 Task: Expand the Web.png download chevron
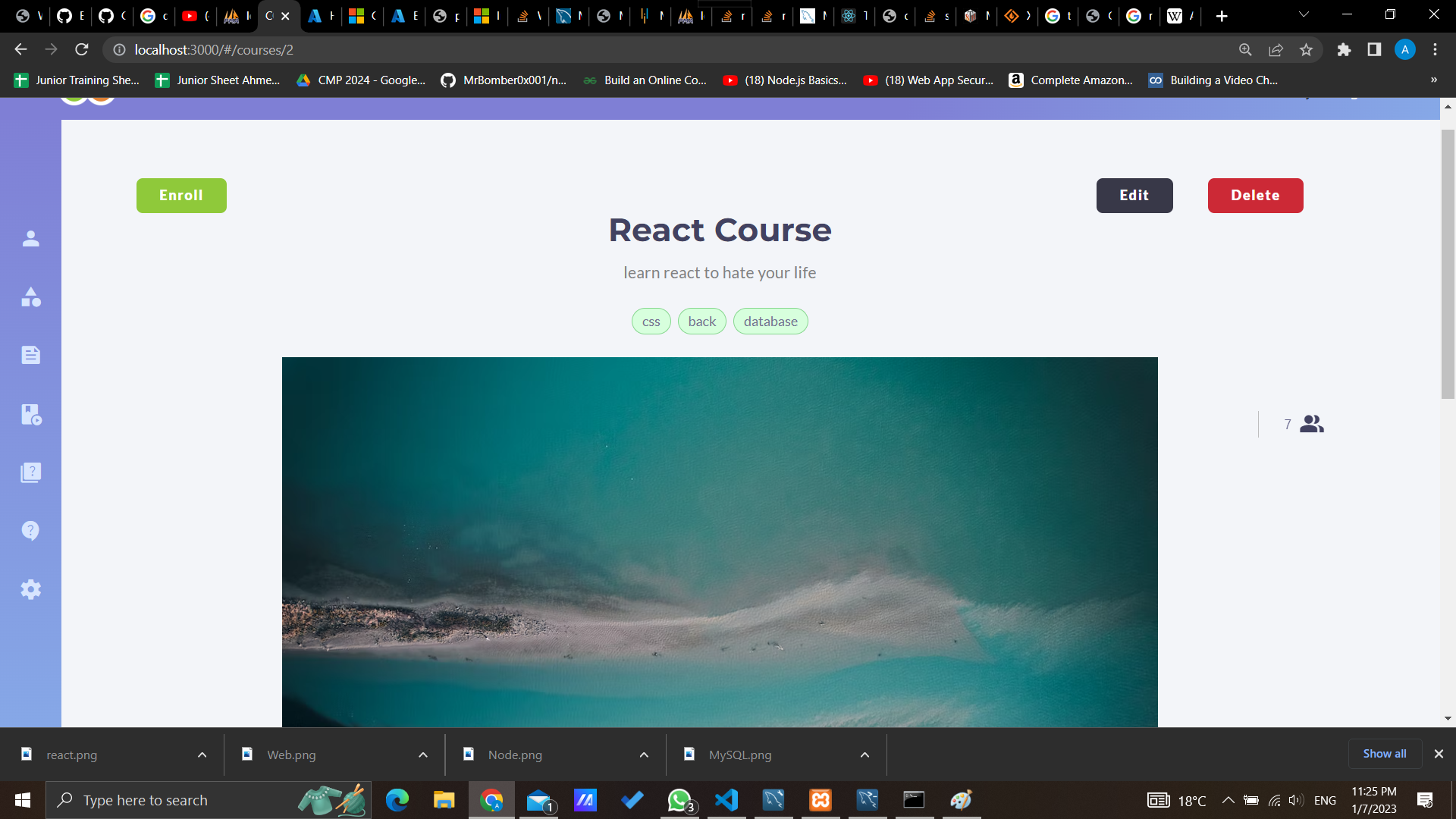point(423,755)
